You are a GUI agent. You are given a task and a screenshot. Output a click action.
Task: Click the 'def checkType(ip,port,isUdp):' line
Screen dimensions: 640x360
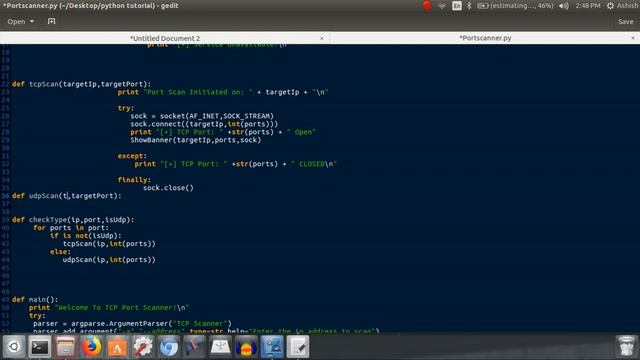pos(73,220)
